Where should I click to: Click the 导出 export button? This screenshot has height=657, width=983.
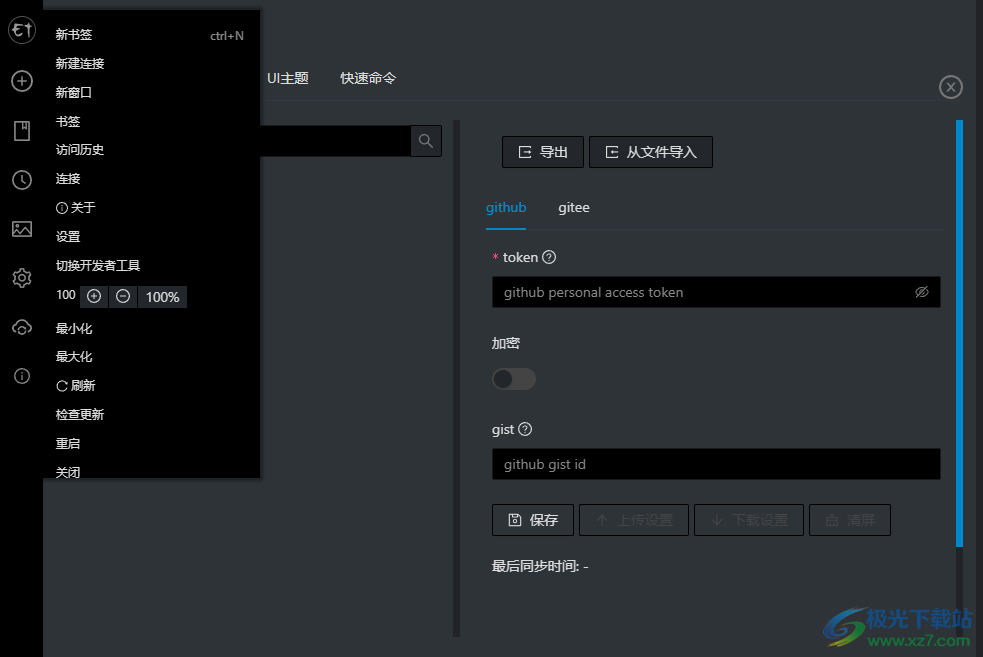point(543,152)
